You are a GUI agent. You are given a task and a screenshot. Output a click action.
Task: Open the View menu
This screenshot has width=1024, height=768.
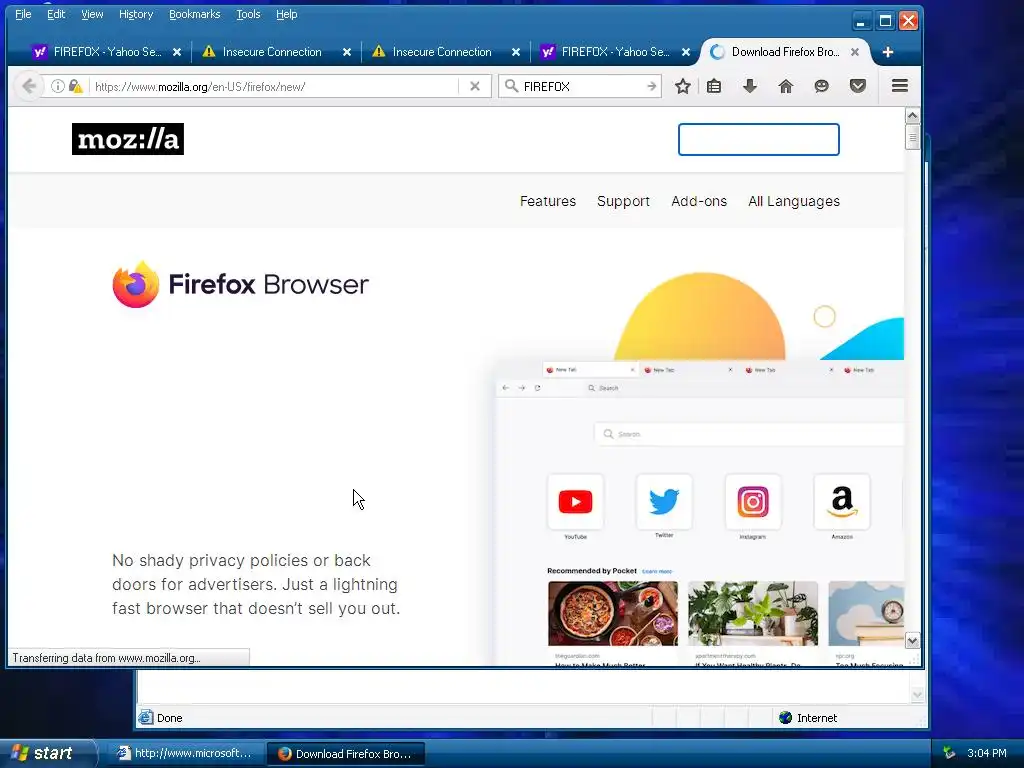coord(92,14)
